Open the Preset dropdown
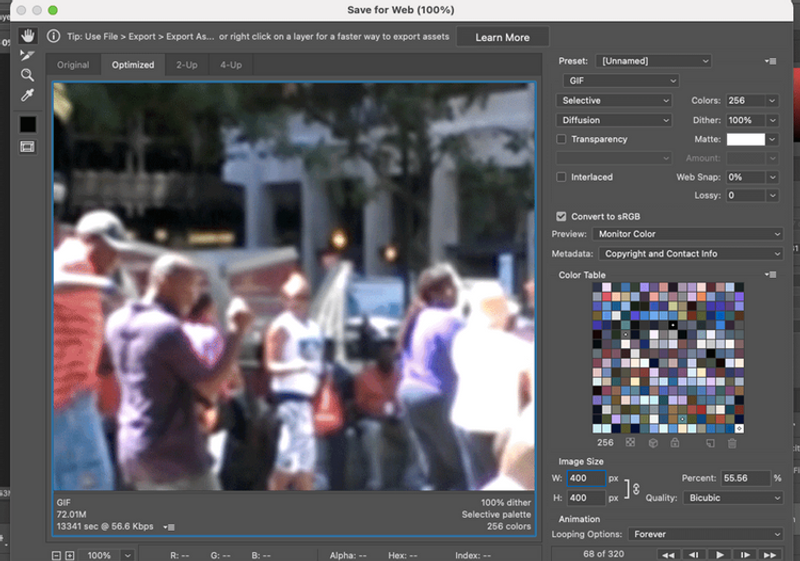 point(654,61)
